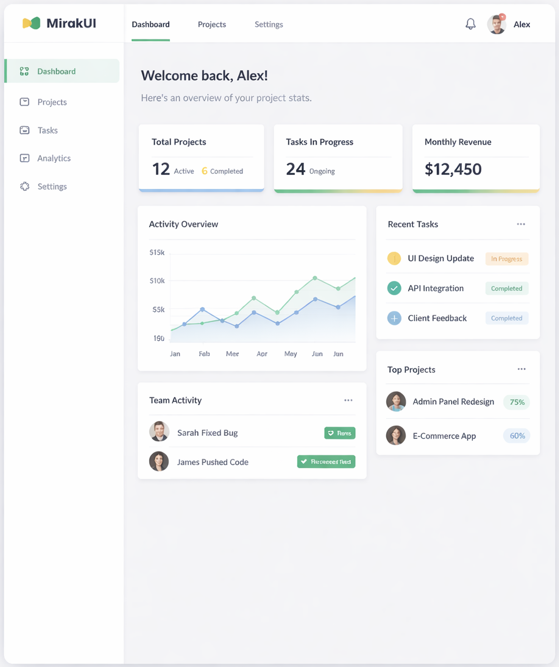Viewport: 559px width, 667px height.
Task: Click the Settings gear sidebar icon
Action: [x=24, y=186]
